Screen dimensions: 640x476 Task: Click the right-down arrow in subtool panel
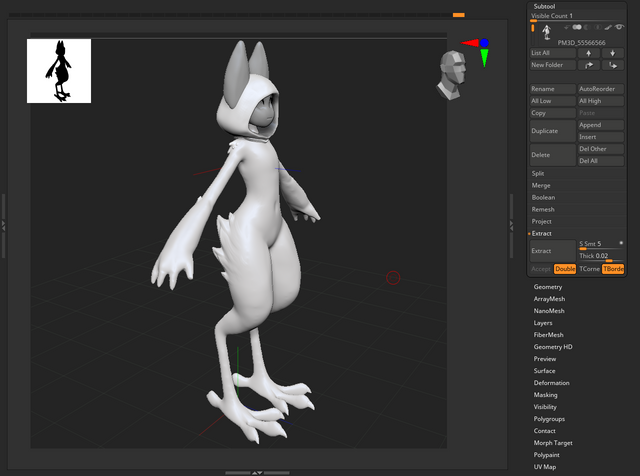click(612, 65)
